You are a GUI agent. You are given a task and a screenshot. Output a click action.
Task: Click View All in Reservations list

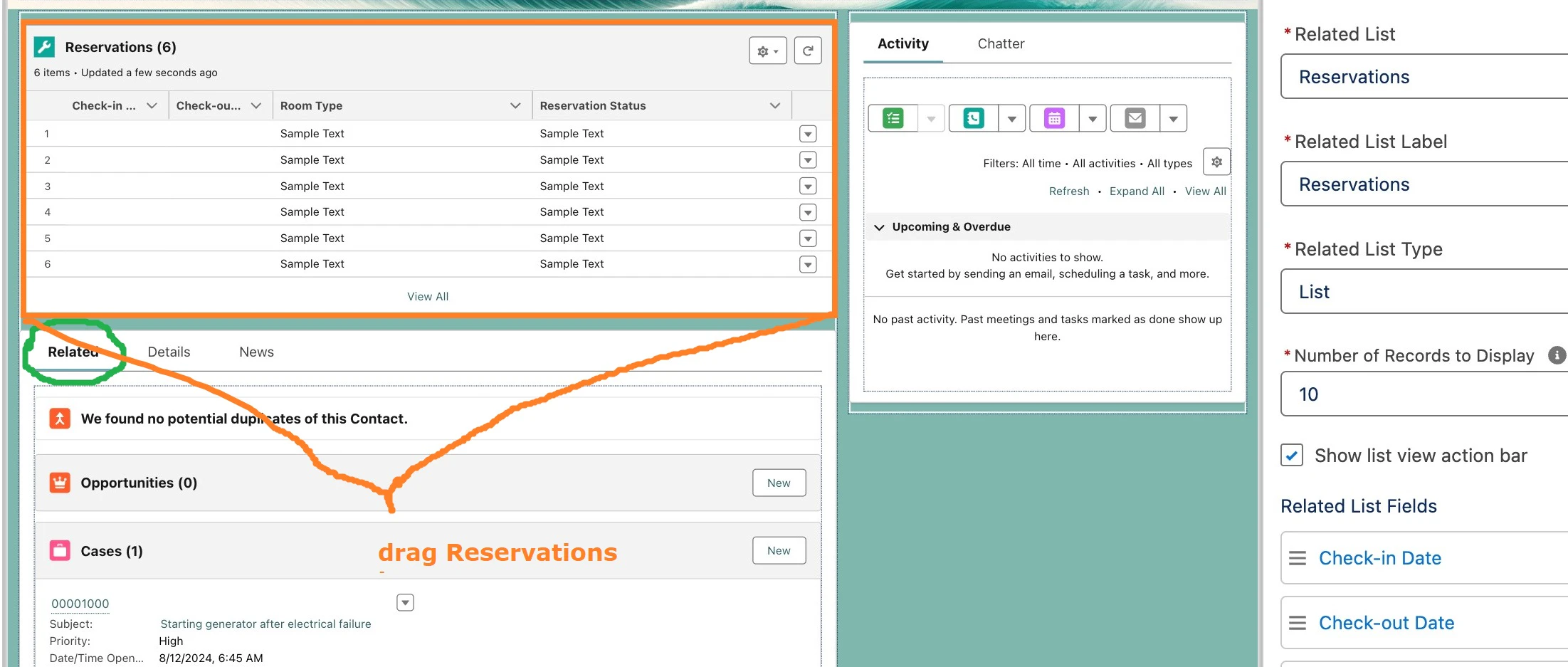click(x=428, y=296)
